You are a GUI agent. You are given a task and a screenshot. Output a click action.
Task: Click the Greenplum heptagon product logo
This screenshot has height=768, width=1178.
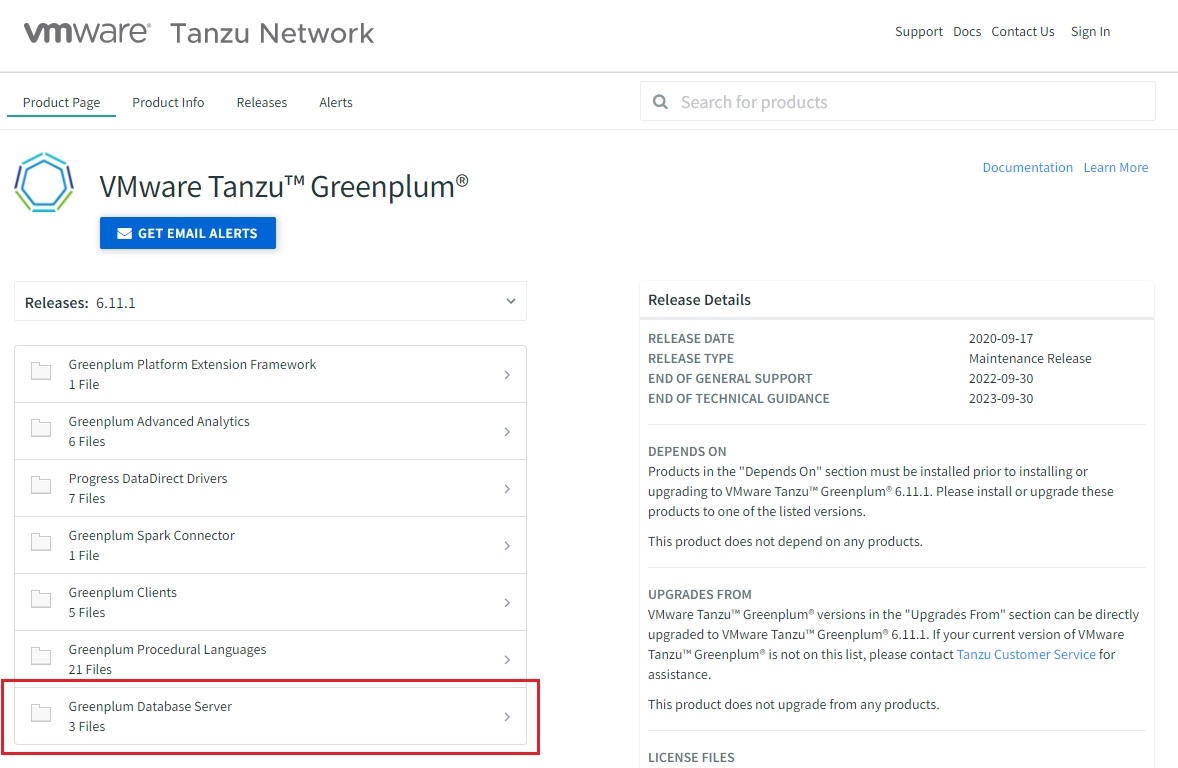pyautogui.click(x=44, y=183)
